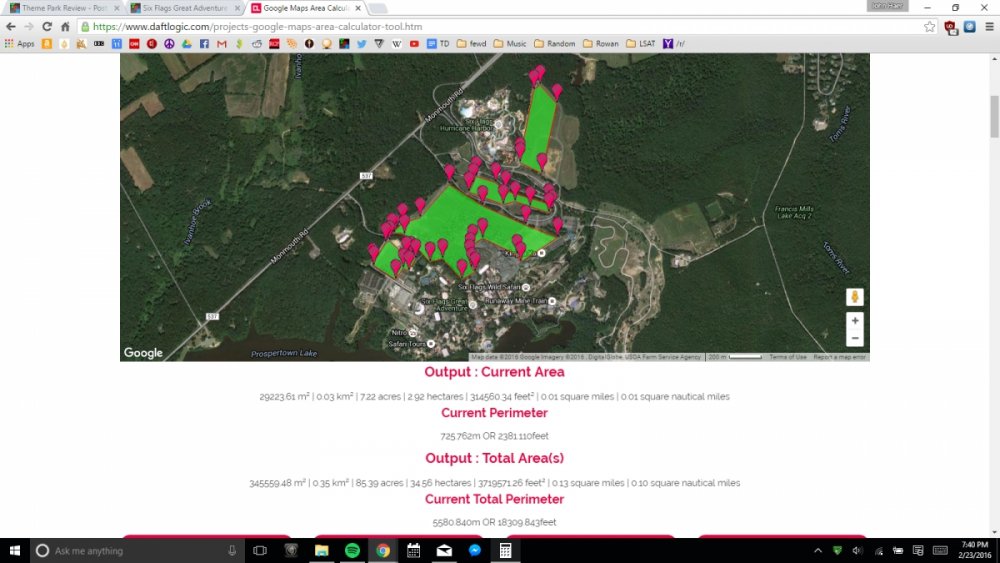Go to browser home page icon
Image resolution: width=1000 pixels, height=563 pixels.
65,27
